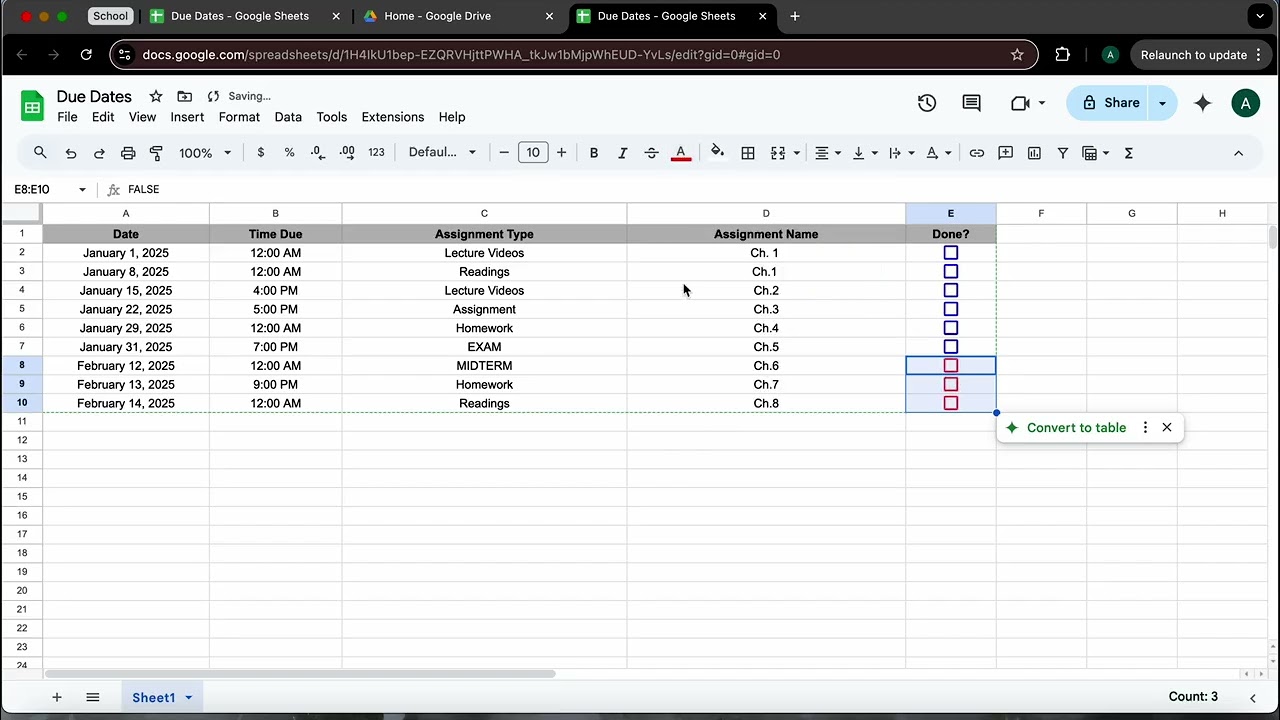
Task: Open the text color picker
Action: point(681,153)
